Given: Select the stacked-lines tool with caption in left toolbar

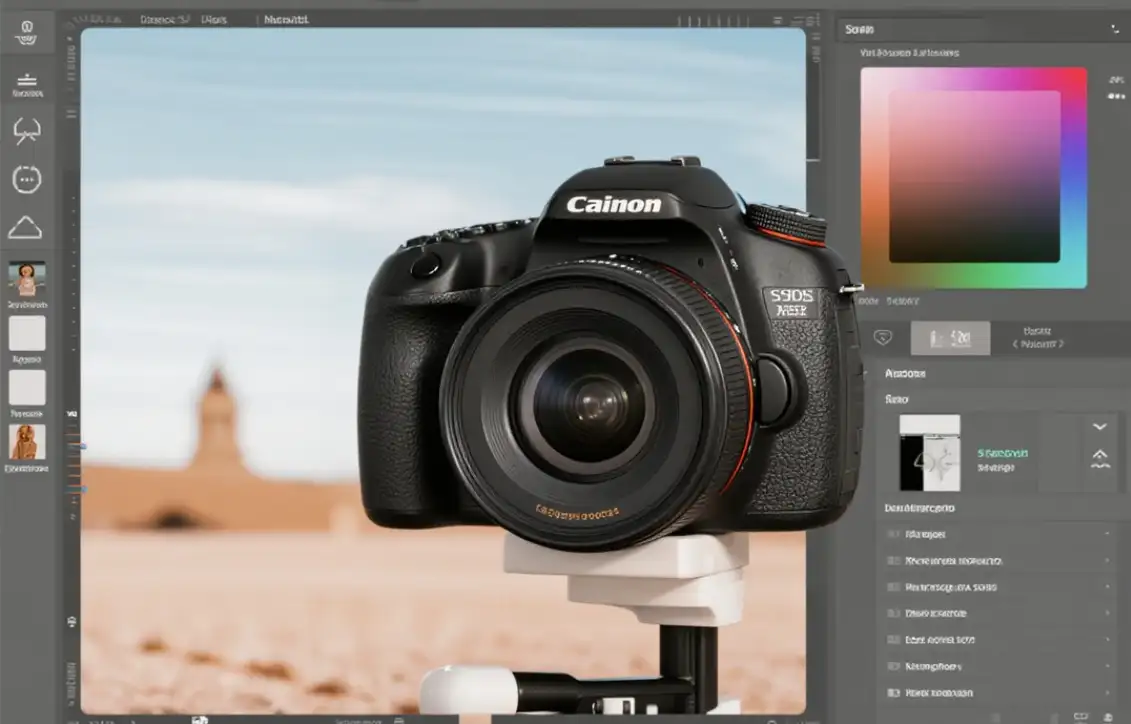Looking at the screenshot, I should (27, 84).
